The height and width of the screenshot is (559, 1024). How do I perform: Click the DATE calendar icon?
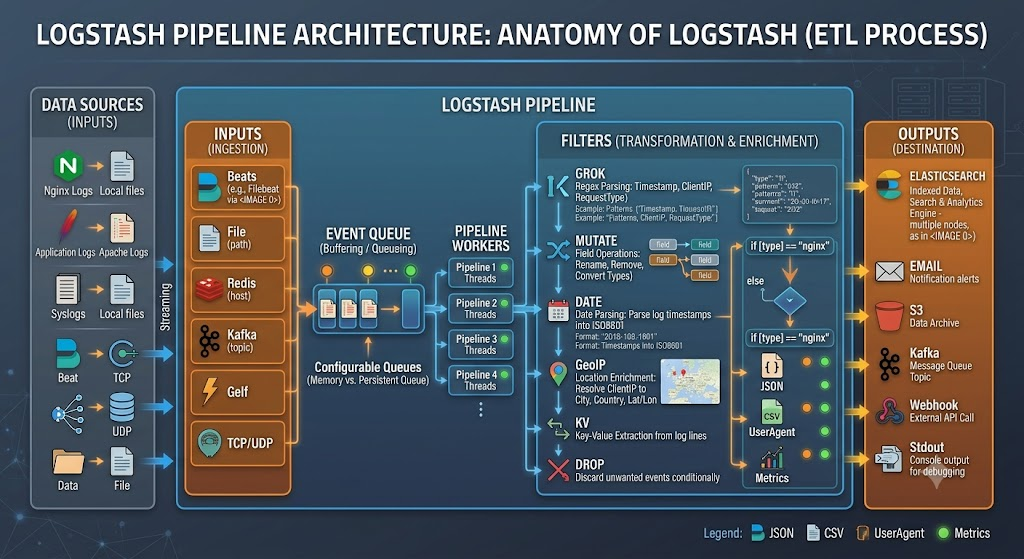click(558, 311)
